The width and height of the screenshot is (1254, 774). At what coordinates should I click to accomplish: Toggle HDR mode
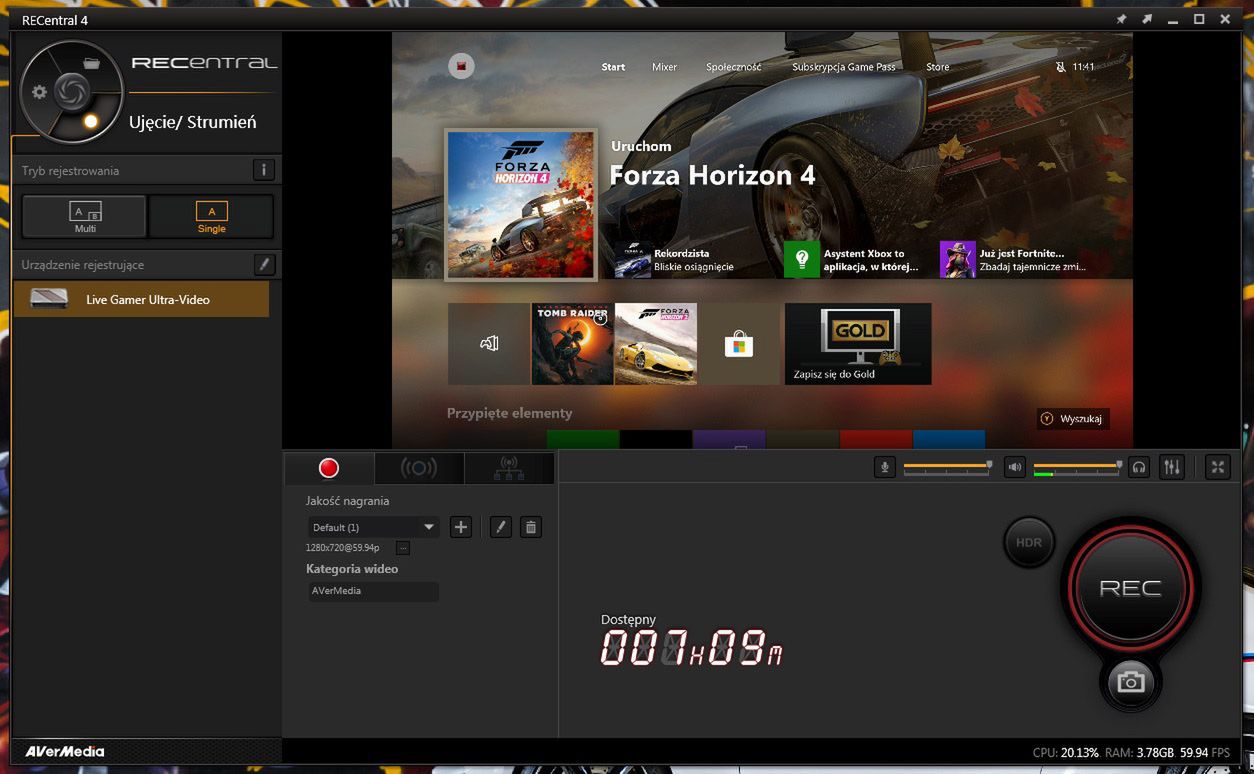(1029, 542)
